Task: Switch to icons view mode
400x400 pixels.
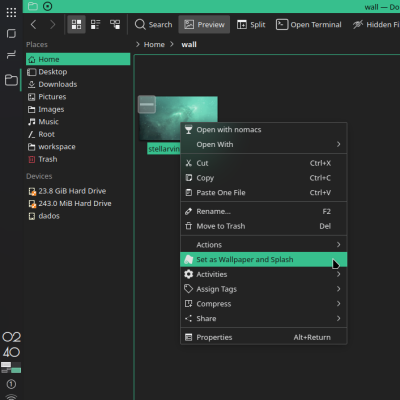Action: click(x=76, y=24)
